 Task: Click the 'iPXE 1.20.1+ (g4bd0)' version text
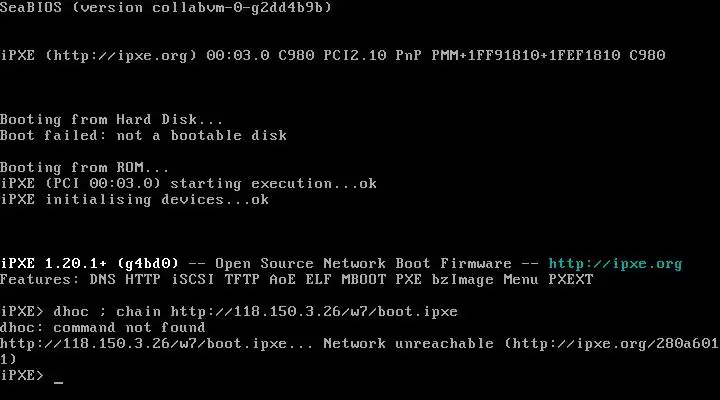[x=90, y=264]
